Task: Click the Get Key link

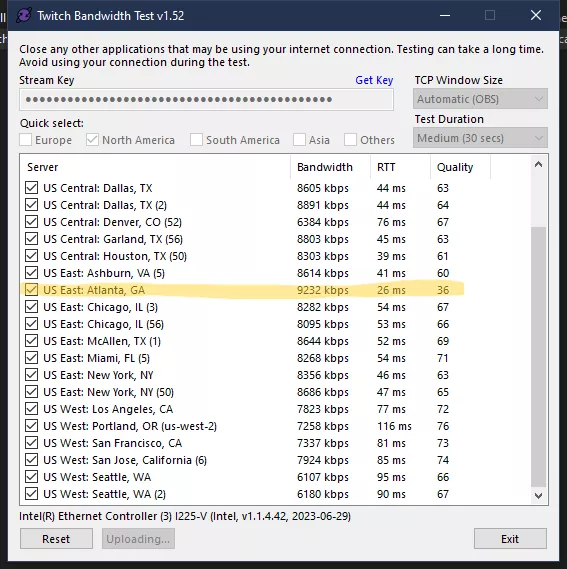Action: [374, 80]
